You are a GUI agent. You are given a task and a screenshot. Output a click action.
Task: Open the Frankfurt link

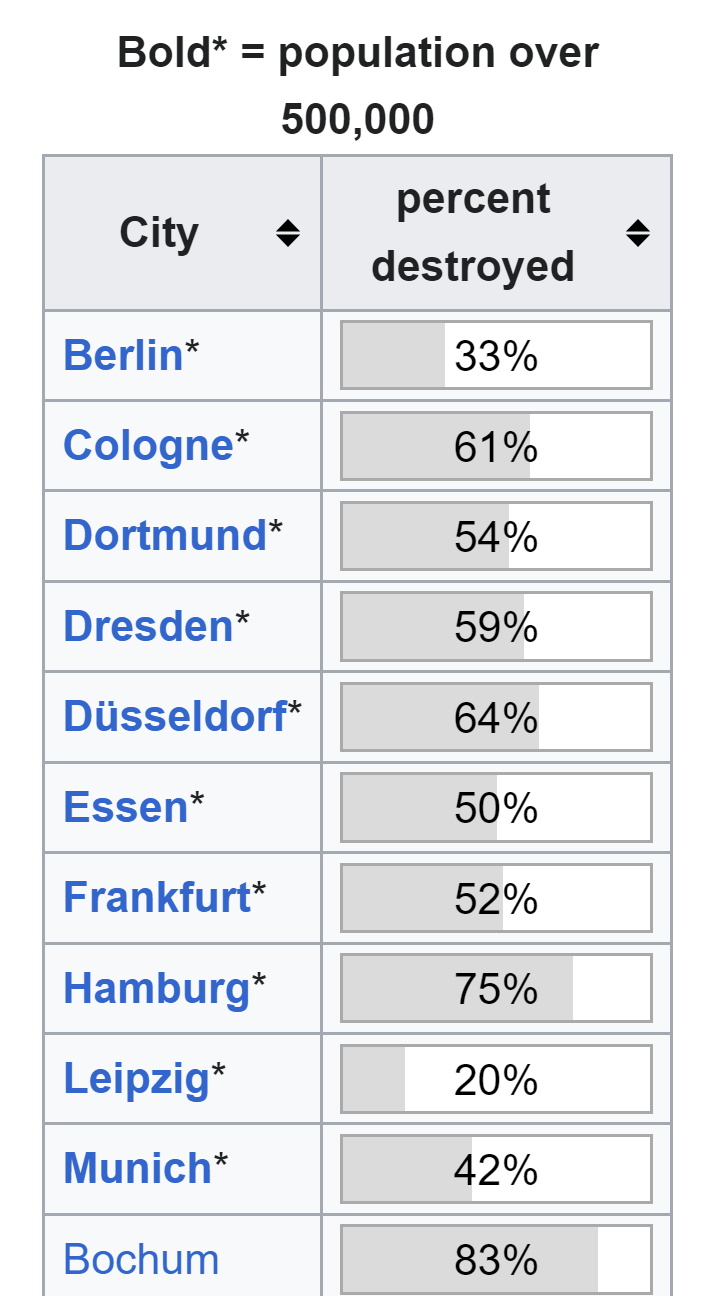pos(157,897)
